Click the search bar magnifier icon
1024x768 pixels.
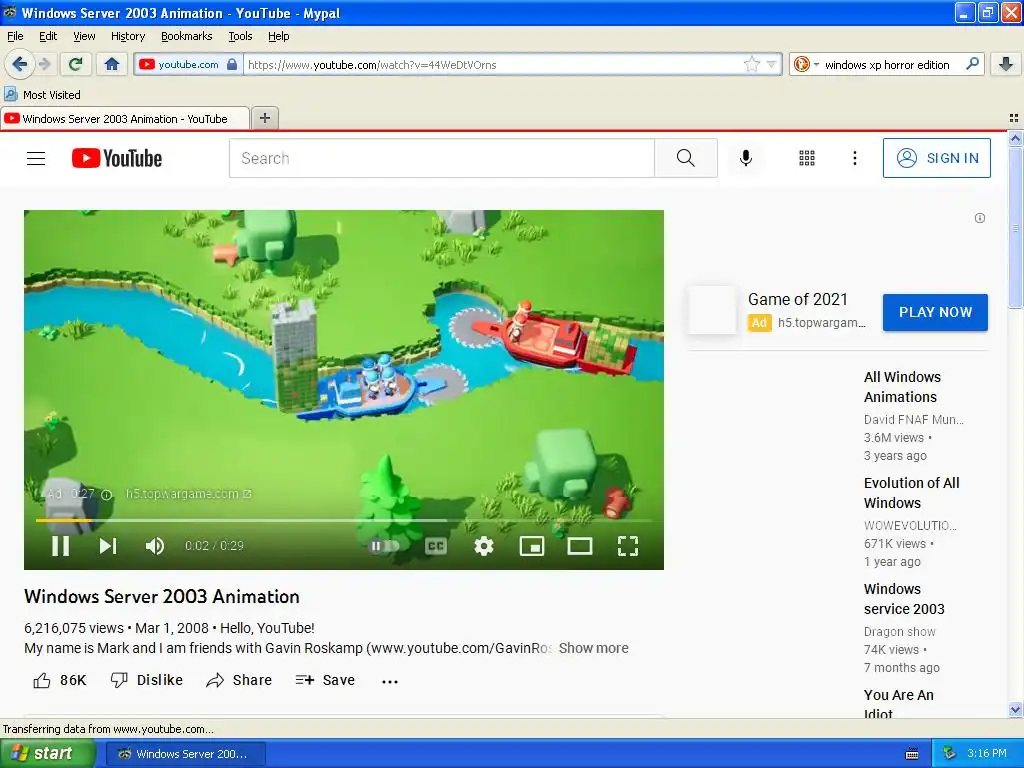click(972, 64)
